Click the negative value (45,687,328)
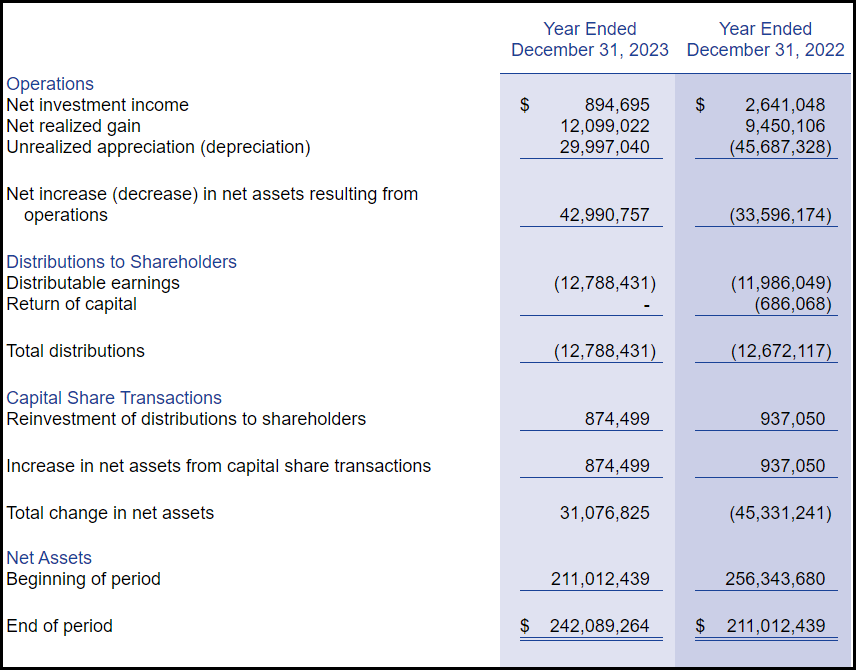Screen dimensions: 856x670 point(780,146)
